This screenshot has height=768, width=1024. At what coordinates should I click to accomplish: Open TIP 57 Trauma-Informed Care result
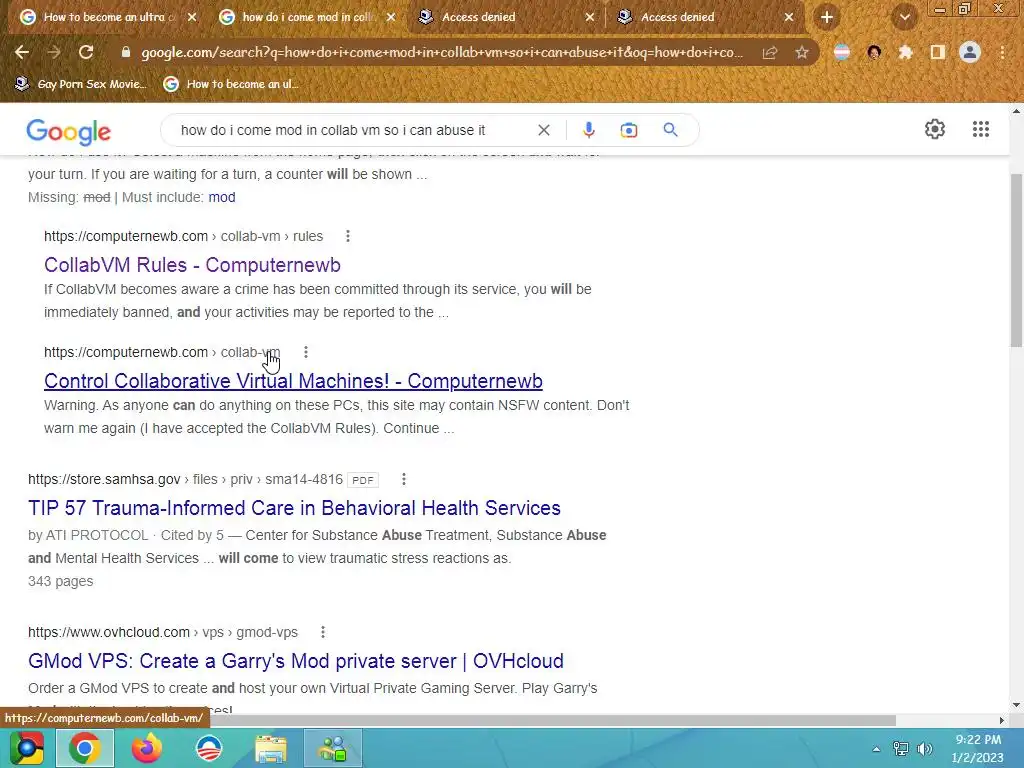coord(295,508)
